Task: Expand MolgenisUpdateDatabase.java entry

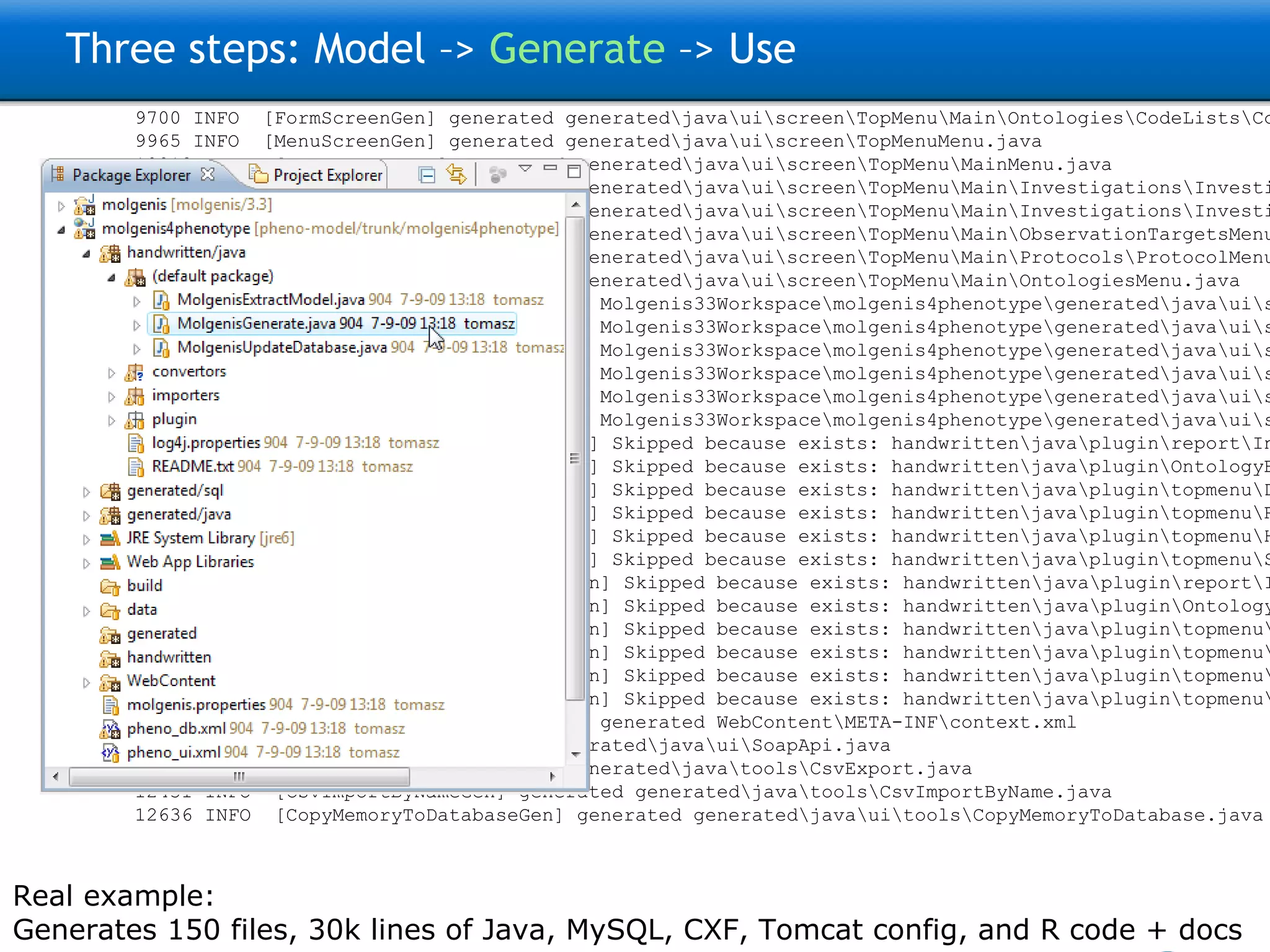Action: 137,349
